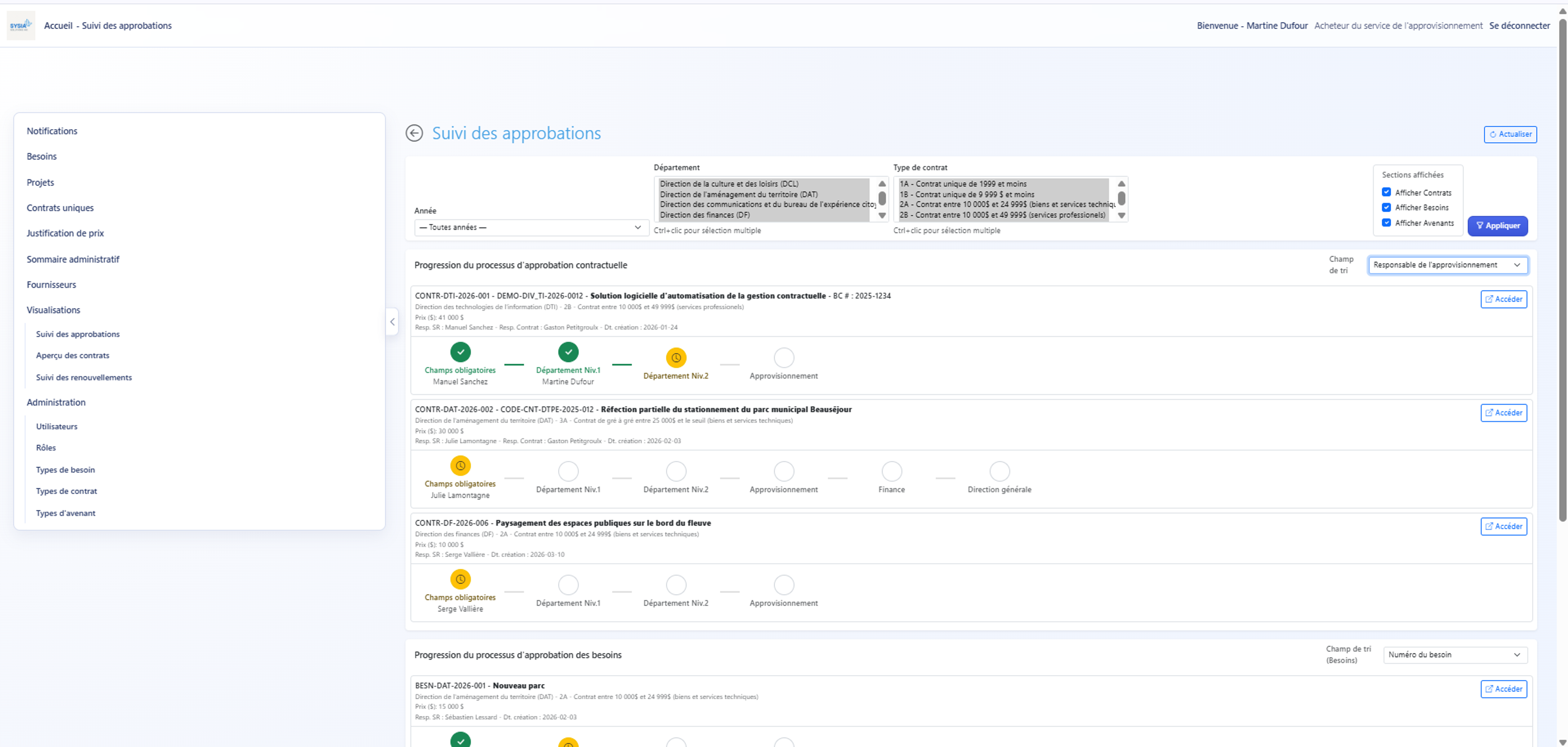Click Accéder for BESN-DAT-2026-001 Nouveau parc
The image size is (1568, 747).
(x=1503, y=689)
